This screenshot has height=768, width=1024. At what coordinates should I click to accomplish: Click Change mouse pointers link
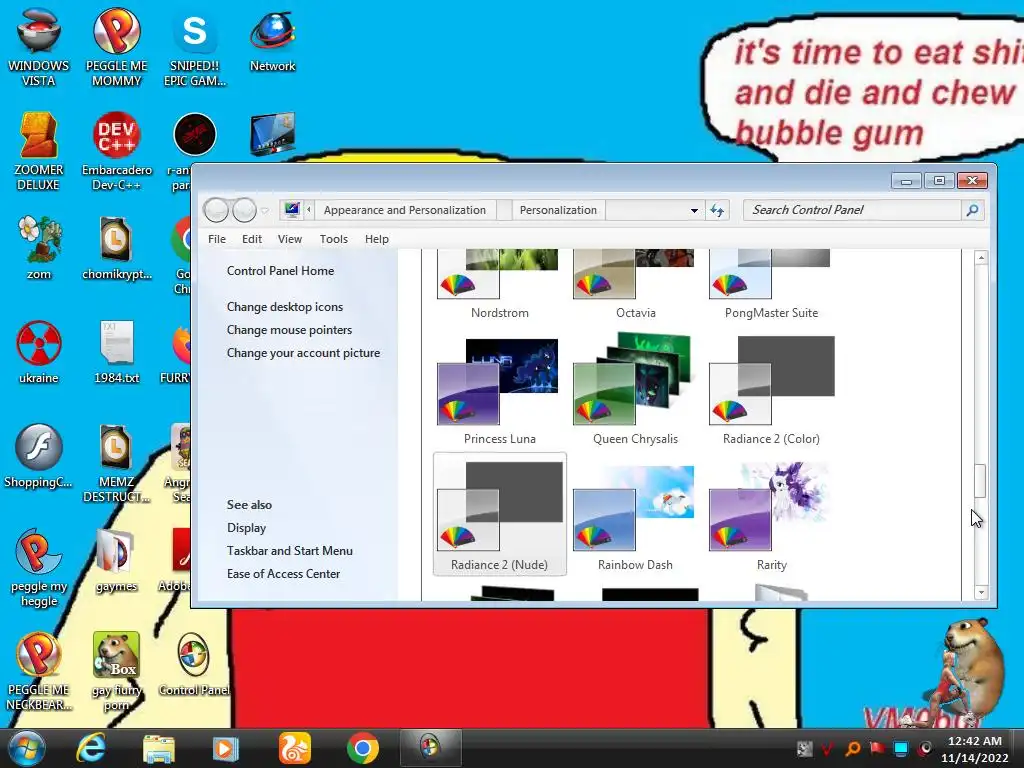click(289, 330)
